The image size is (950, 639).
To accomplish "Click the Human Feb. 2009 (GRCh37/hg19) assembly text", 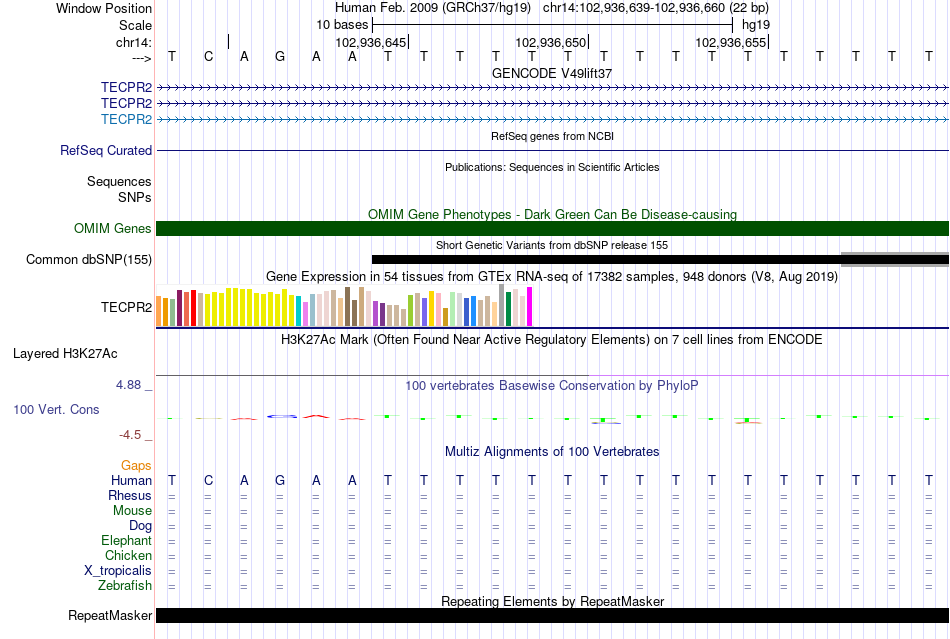I will pos(433,8).
